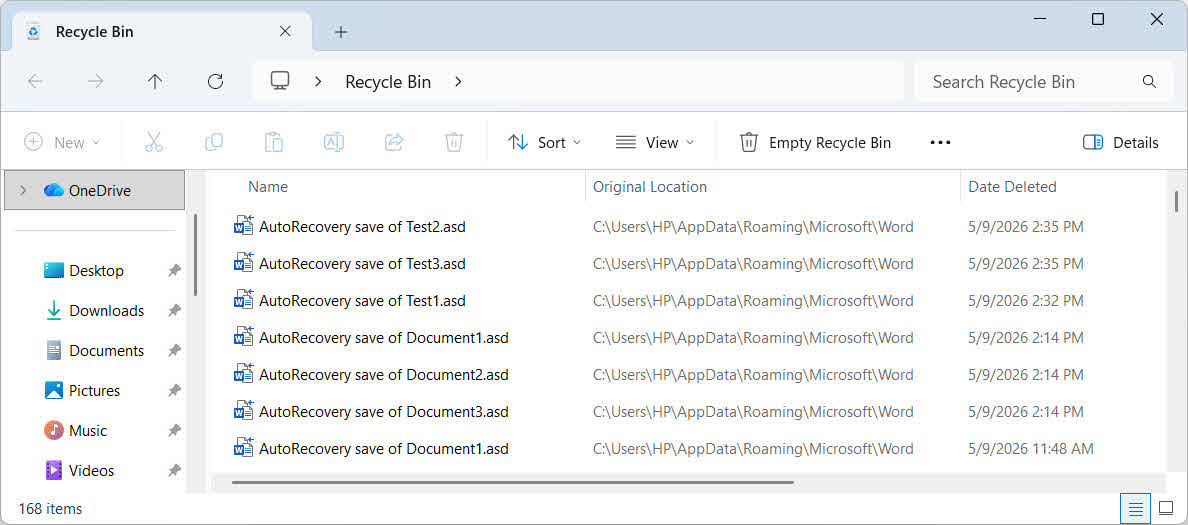1188x525 pixels.
Task: Select AutoRecovery save of Document3.asd
Action: click(383, 411)
